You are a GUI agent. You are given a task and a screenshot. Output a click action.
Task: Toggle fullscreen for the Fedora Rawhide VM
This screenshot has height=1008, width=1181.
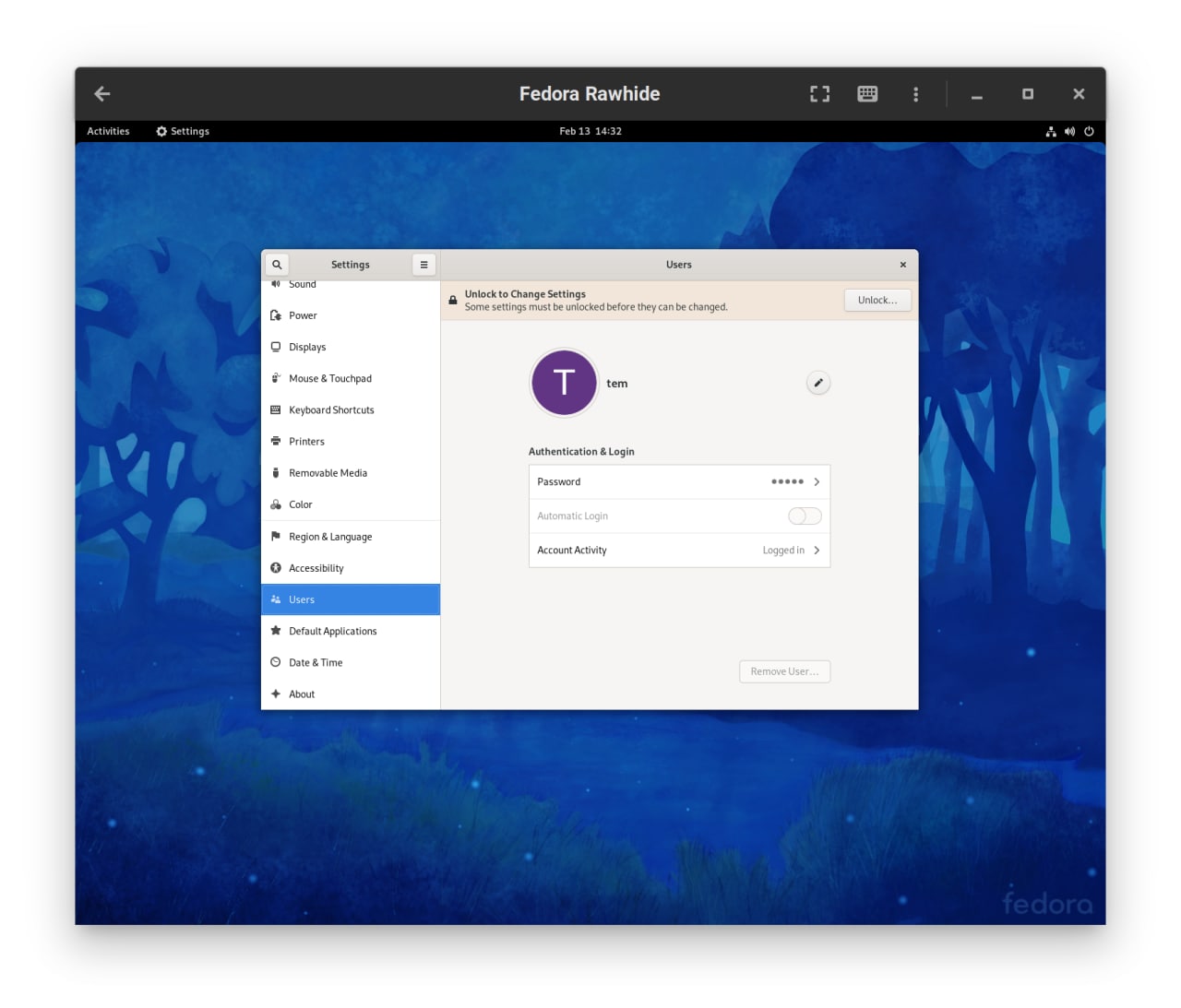[819, 93]
